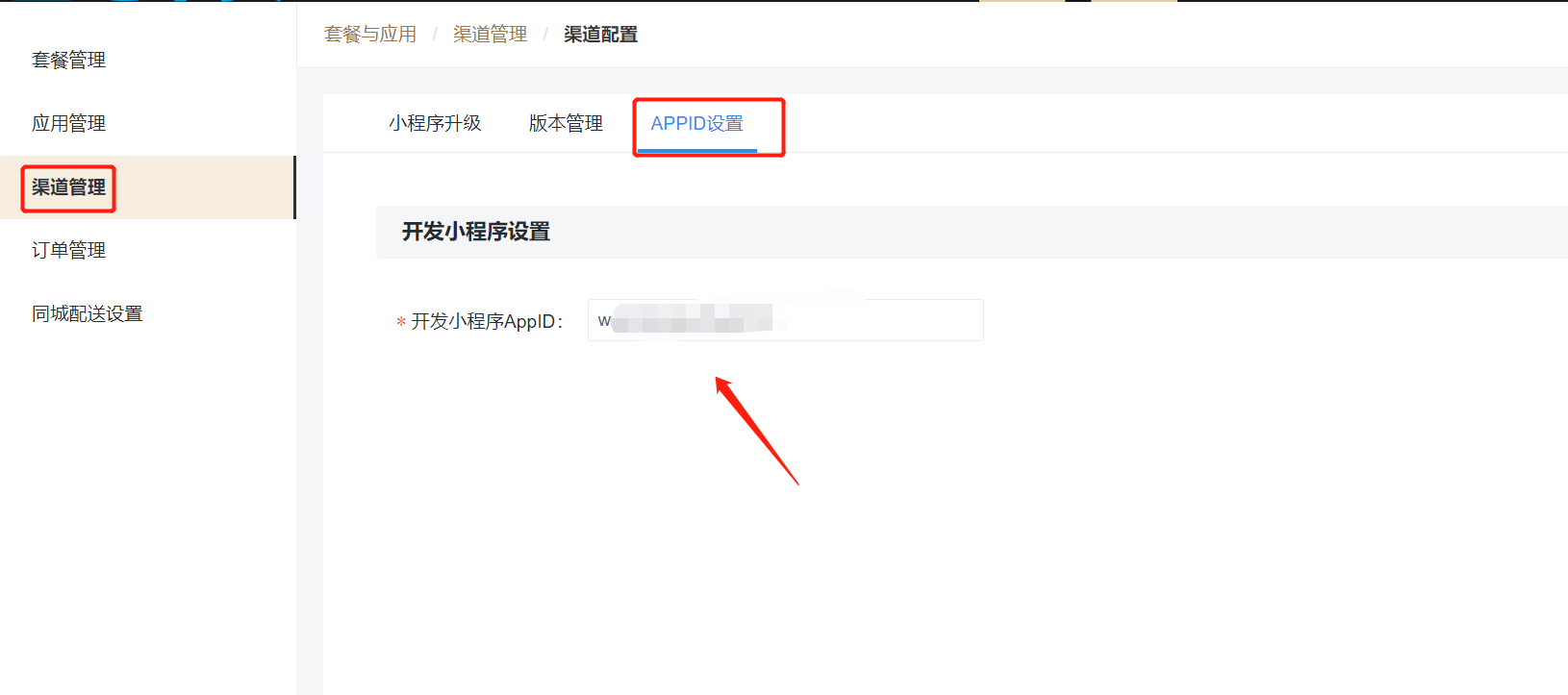The image size is (1568, 695).
Task: Switch to the 小程序升级 tab
Action: click(x=435, y=123)
